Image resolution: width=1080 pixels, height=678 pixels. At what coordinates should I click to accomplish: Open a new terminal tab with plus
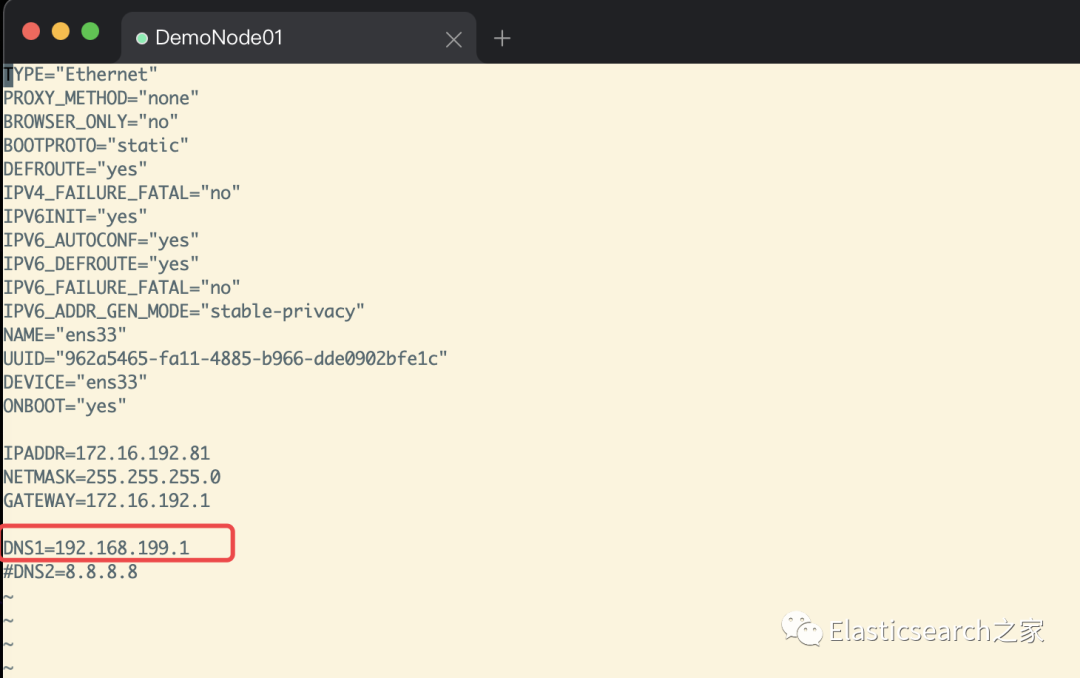click(x=502, y=38)
